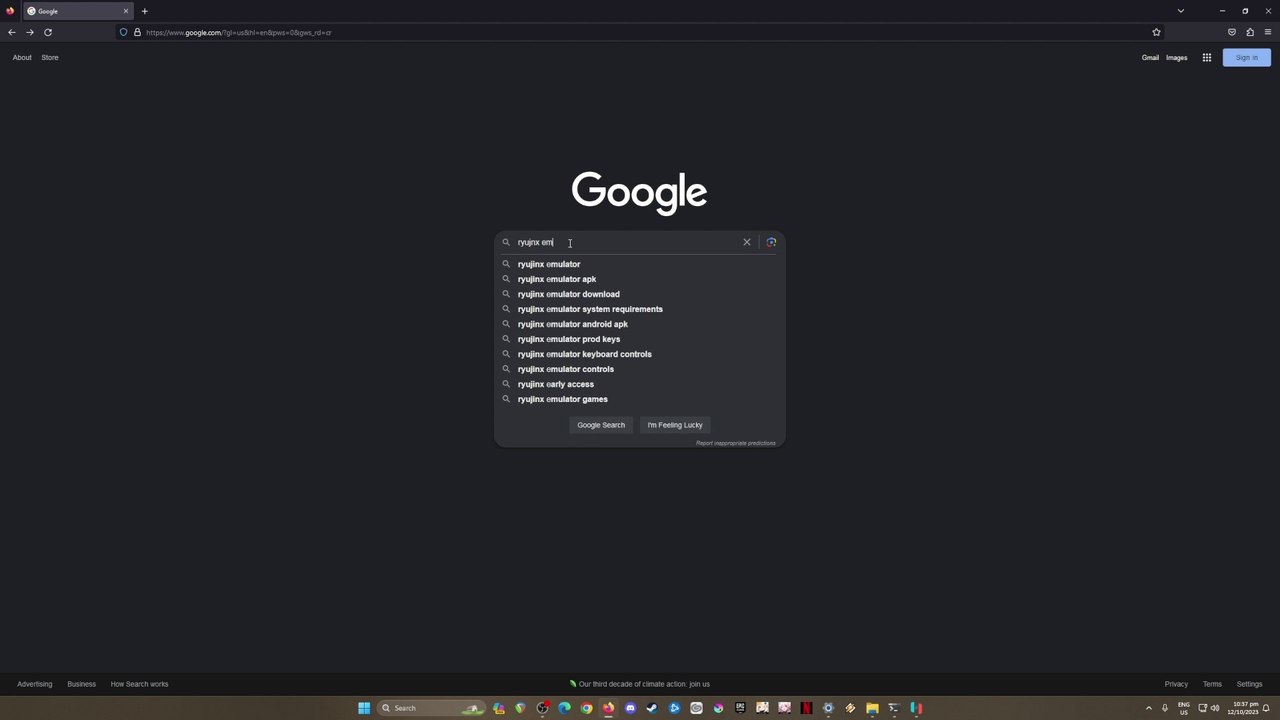This screenshot has width=1280, height=720.
Task: Open Epic Games Launcher from taskbar
Action: 740,708
